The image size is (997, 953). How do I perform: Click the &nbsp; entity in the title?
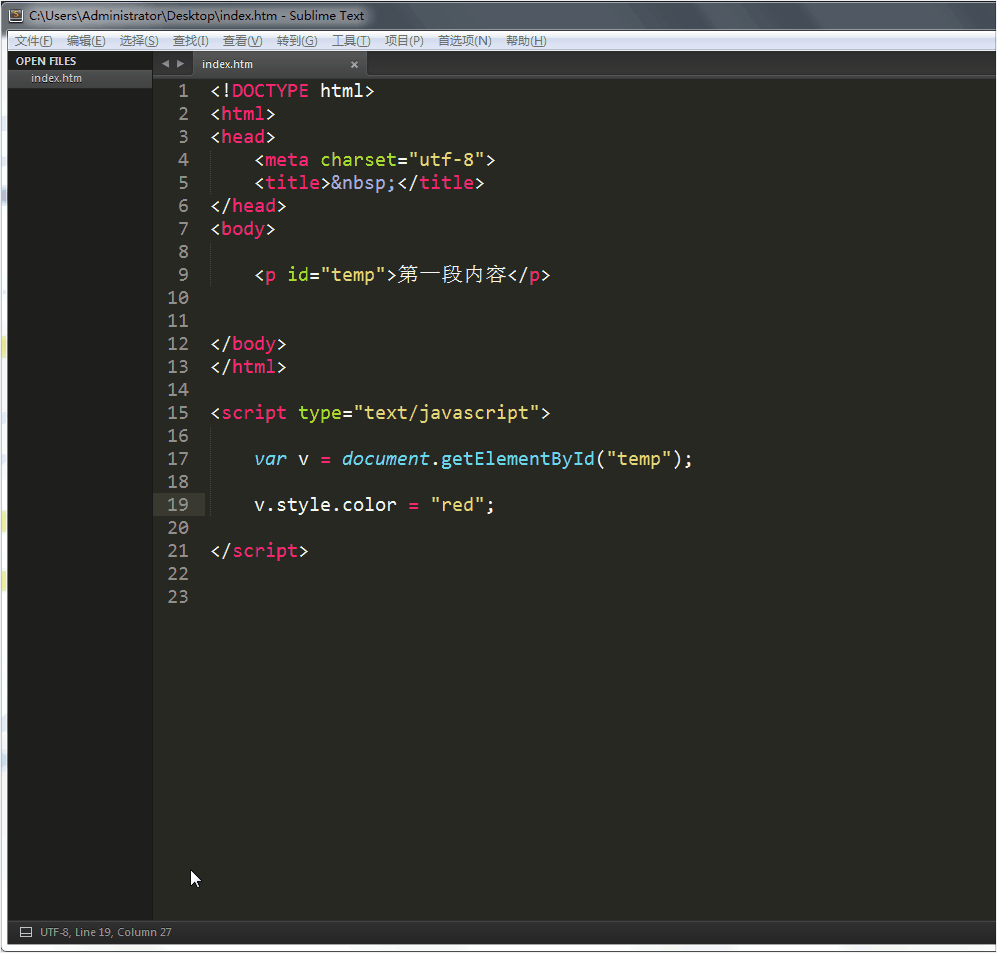coord(363,183)
